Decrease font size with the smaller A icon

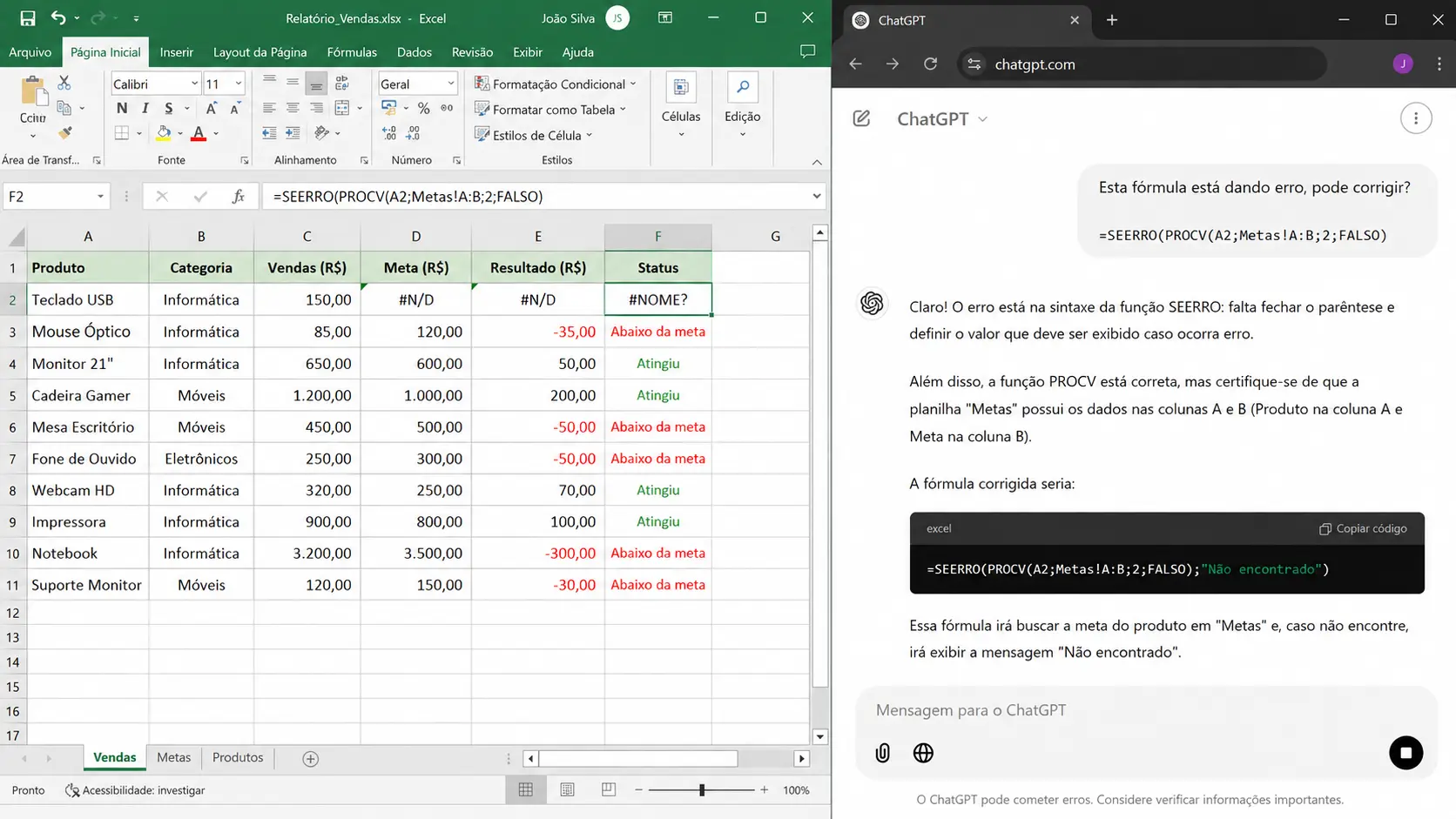click(x=235, y=108)
